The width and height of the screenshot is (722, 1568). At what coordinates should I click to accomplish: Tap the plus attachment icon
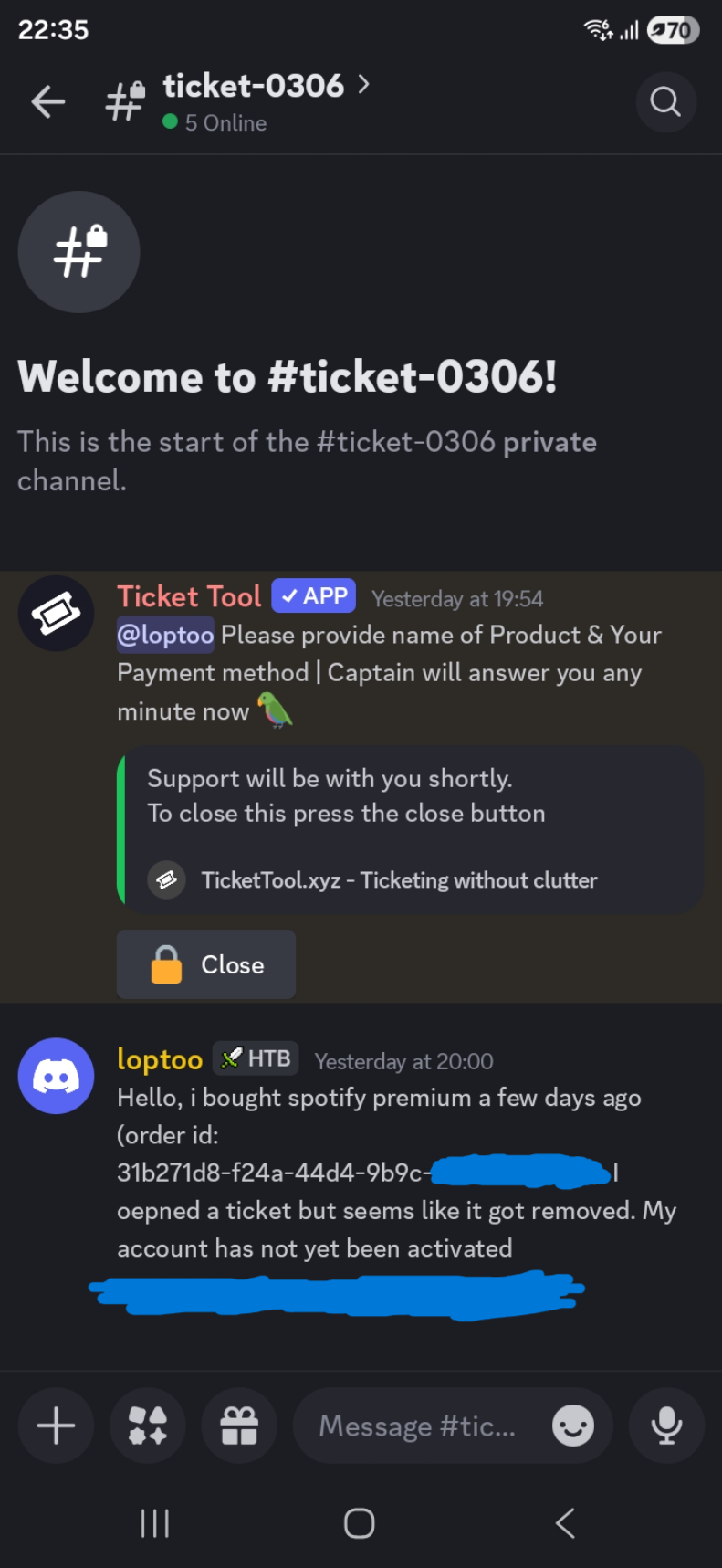(56, 1426)
